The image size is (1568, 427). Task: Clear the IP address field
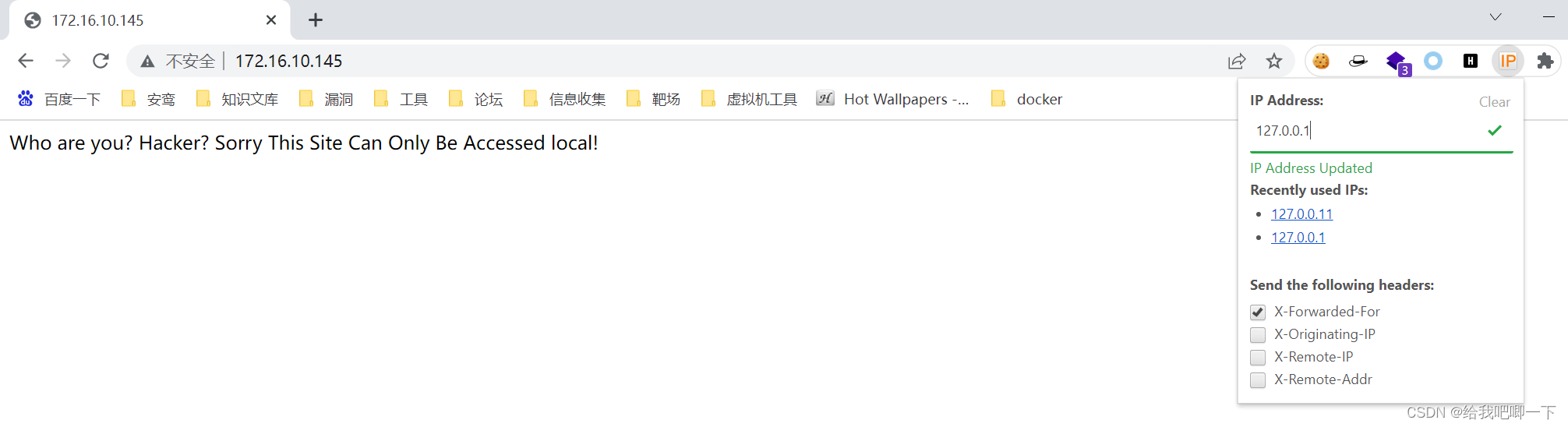pyautogui.click(x=1494, y=102)
